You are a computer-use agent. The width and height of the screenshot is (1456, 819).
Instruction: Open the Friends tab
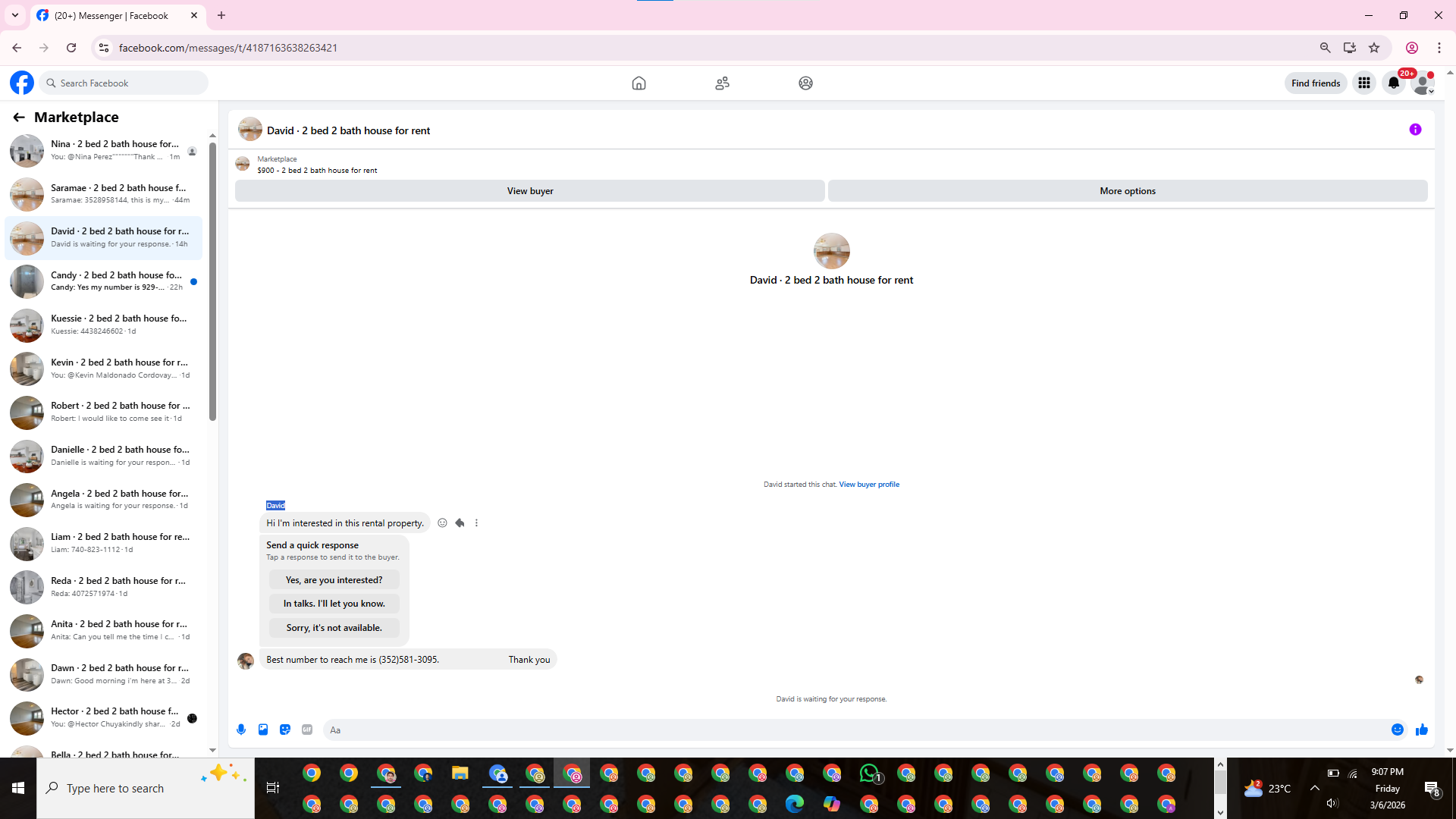[722, 83]
